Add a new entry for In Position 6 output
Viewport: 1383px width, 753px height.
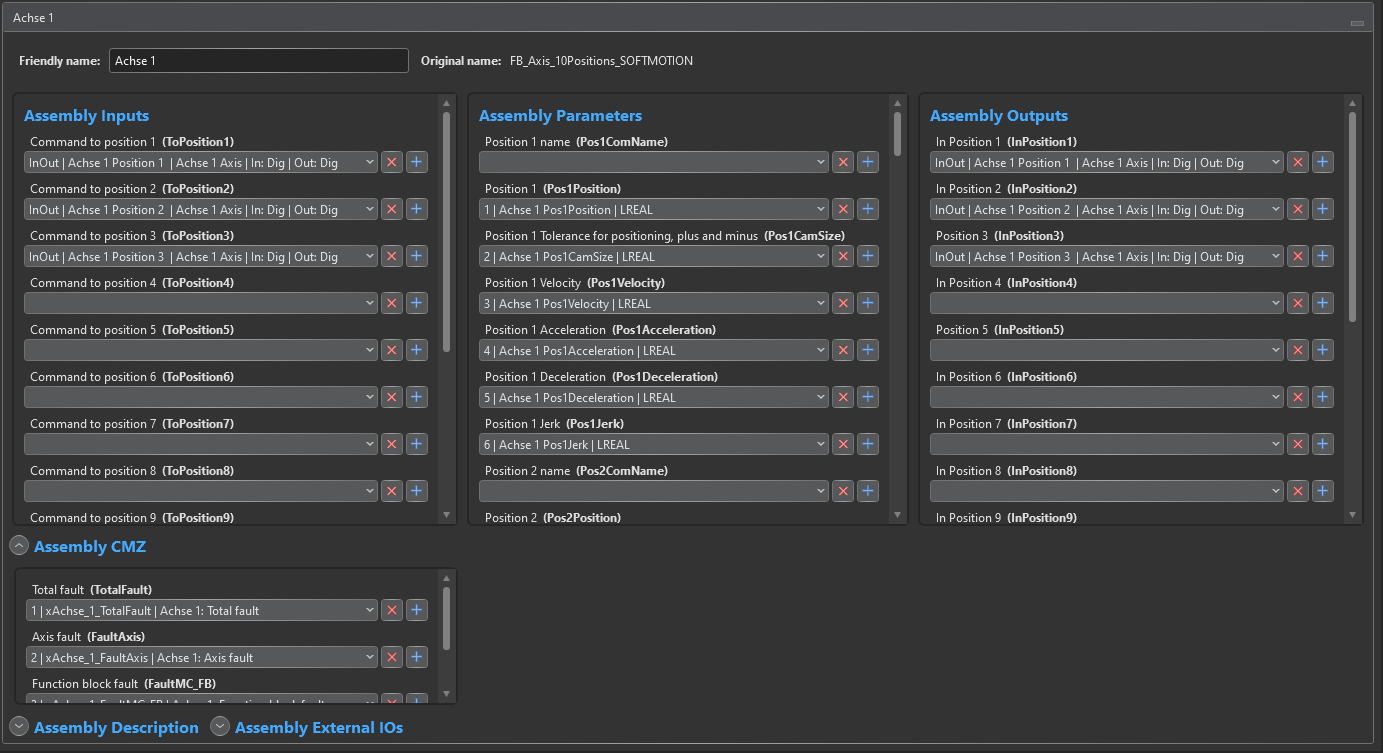(x=1323, y=397)
